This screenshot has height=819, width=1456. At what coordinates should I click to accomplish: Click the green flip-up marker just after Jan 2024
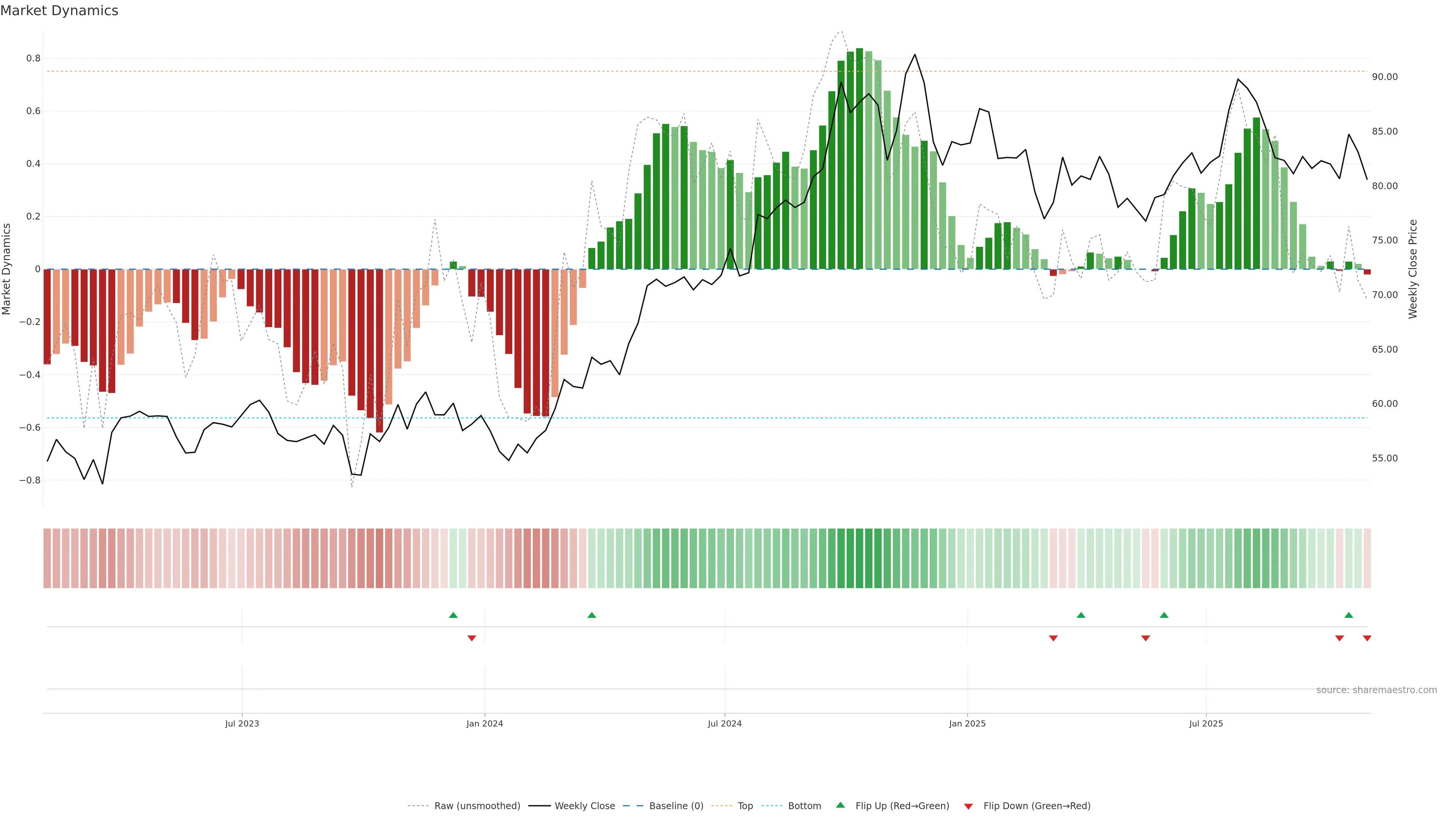592,615
